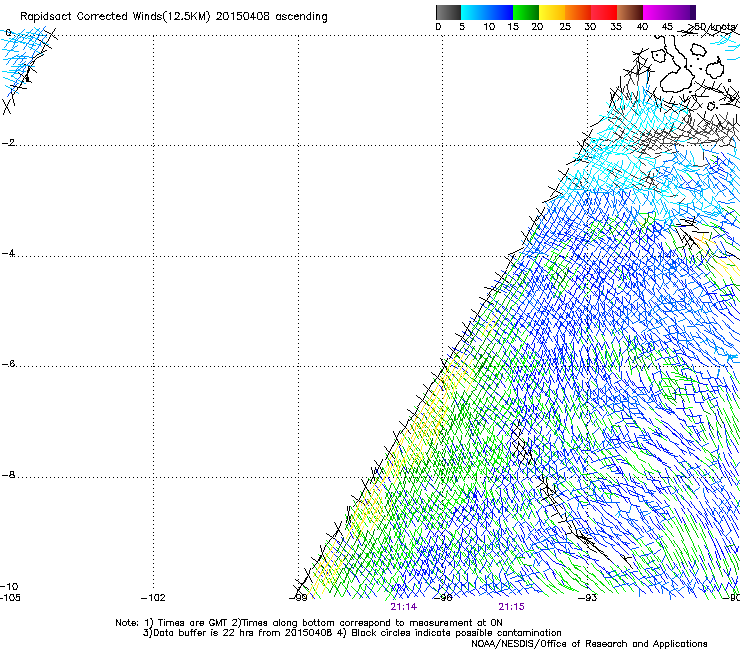
Task: Click the '10' label under color scale
Action: 489,27
